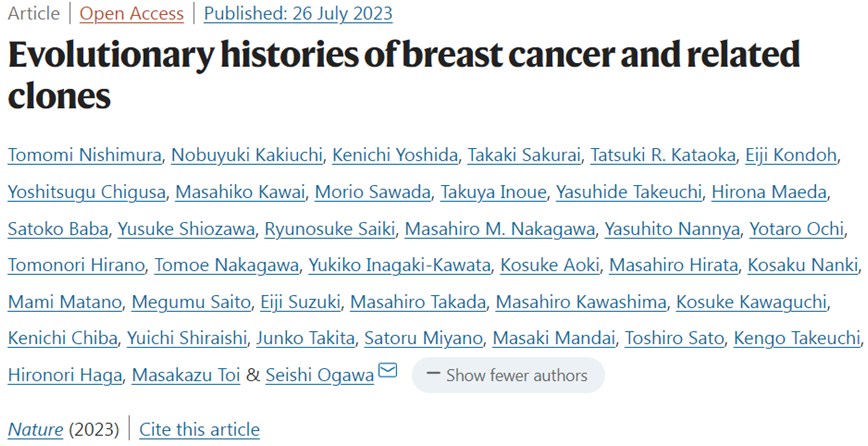The height and width of the screenshot is (446, 868).
Task: Select author Satoru Miyano
Action: point(423,338)
